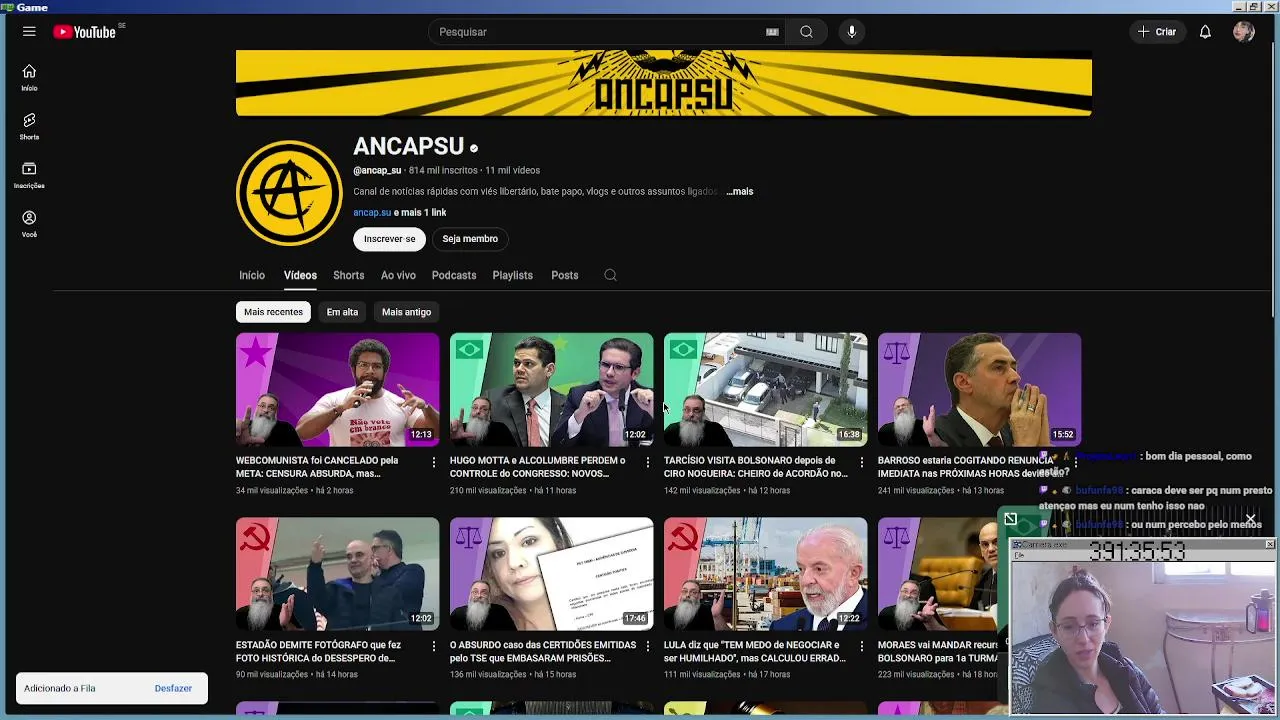
Task: Open video title "HUGO MOTTA e ALCOLUMBRE PERDEM"
Action: 537,467
